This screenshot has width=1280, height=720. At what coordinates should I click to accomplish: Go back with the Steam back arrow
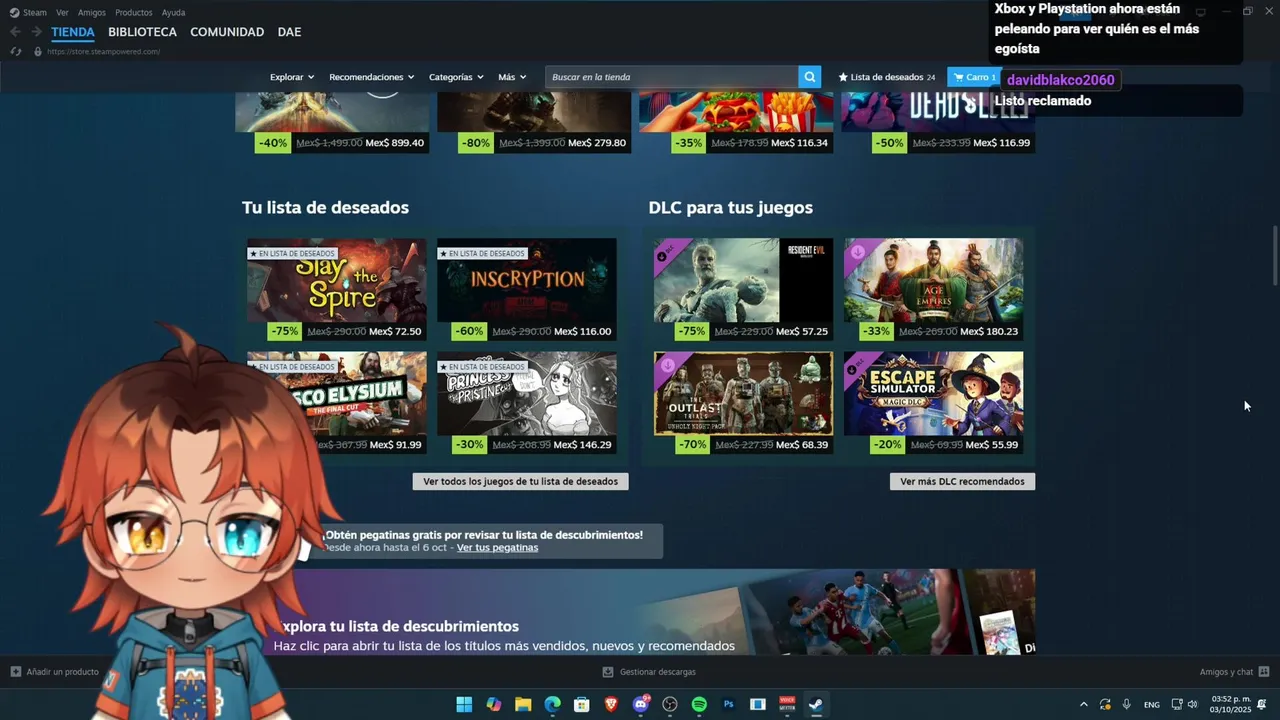pyautogui.click(x=15, y=32)
